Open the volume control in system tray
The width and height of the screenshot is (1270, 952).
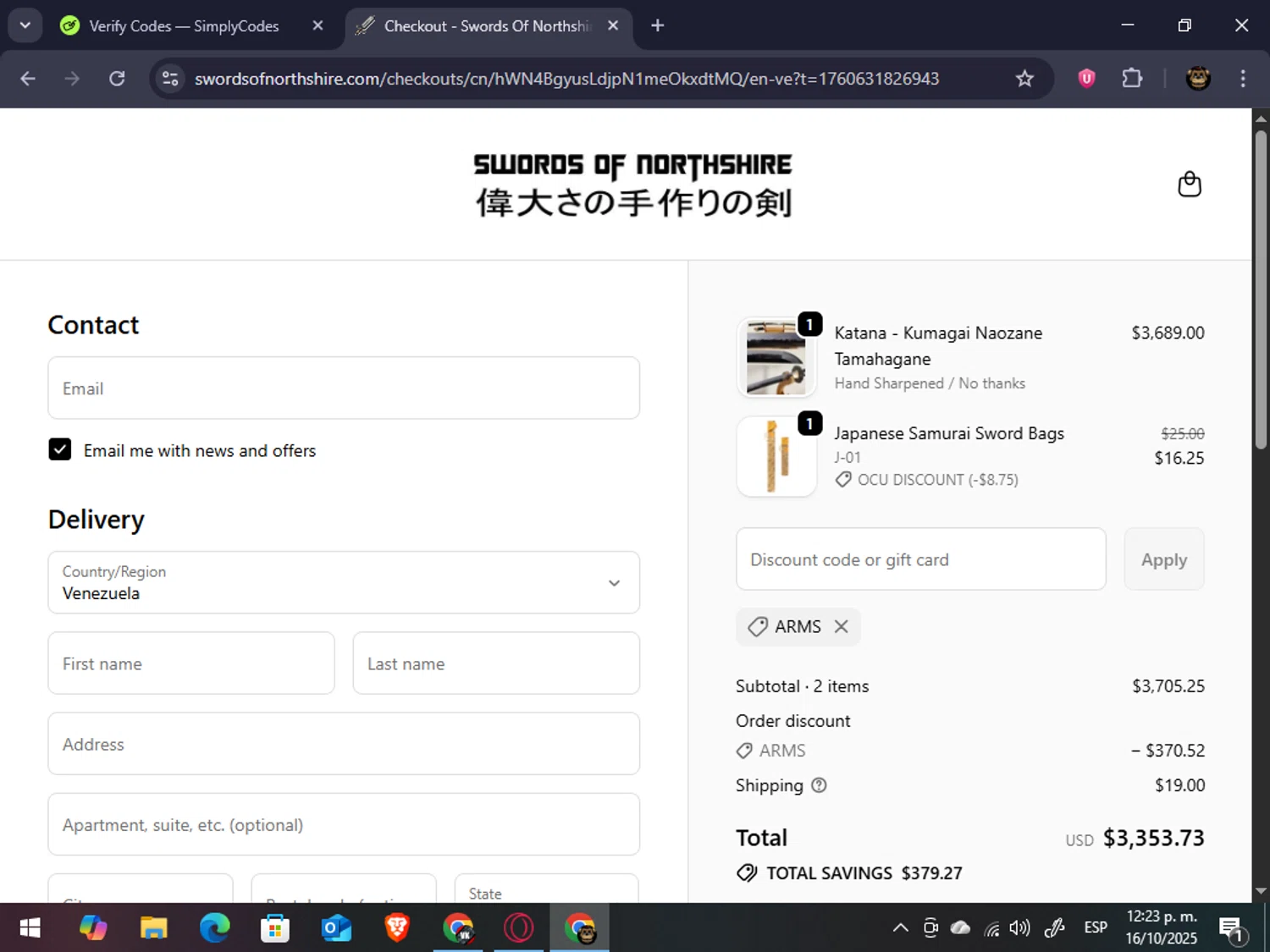click(1020, 928)
